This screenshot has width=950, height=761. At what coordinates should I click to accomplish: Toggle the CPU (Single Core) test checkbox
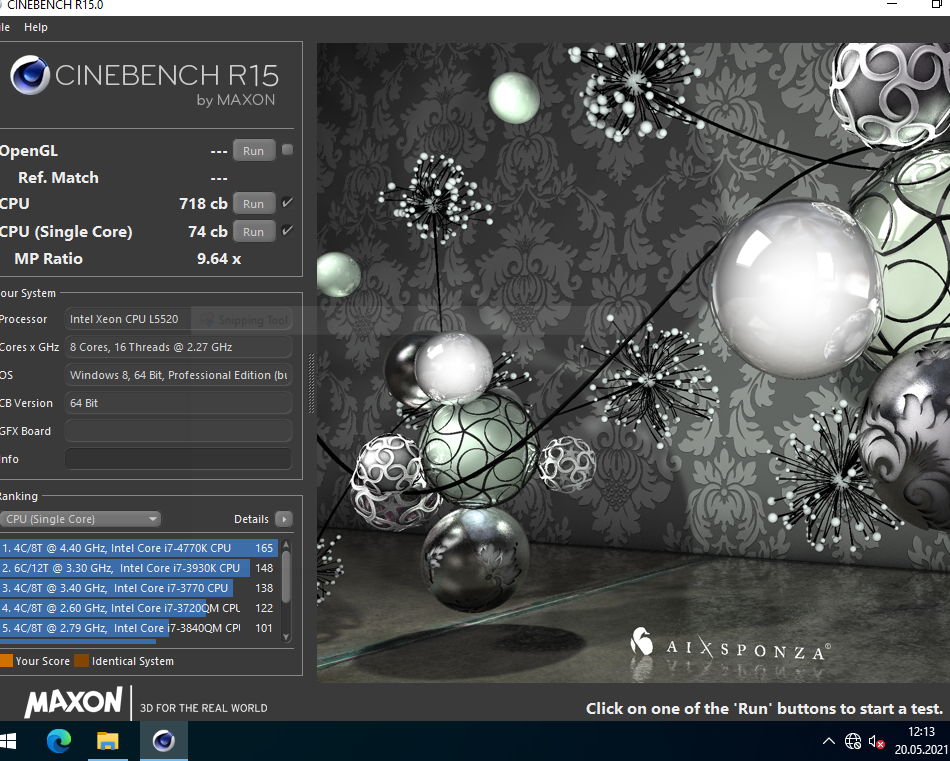point(288,230)
